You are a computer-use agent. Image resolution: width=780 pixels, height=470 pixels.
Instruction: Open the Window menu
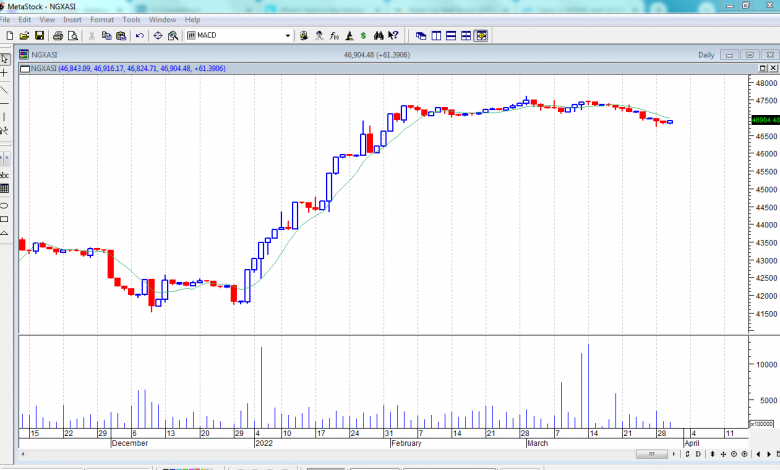tap(163, 19)
